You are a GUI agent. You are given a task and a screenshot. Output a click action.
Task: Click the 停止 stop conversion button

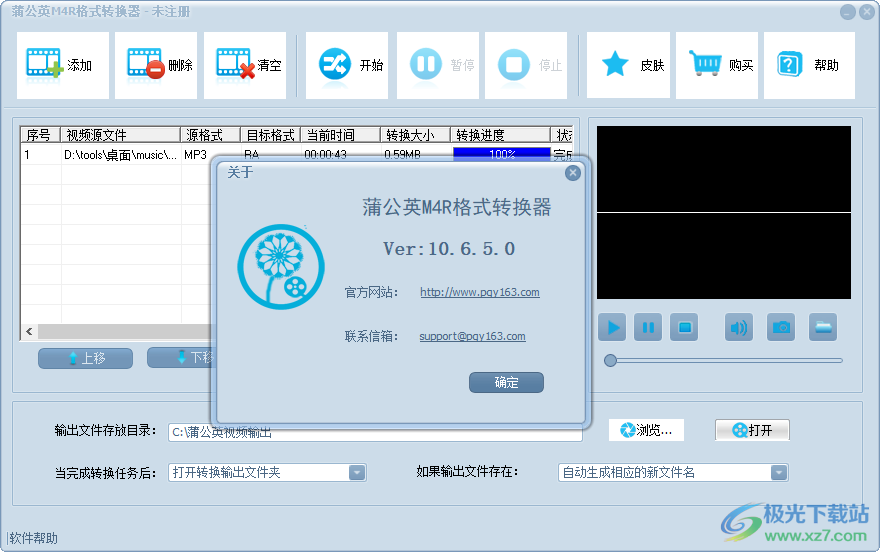tap(526, 65)
